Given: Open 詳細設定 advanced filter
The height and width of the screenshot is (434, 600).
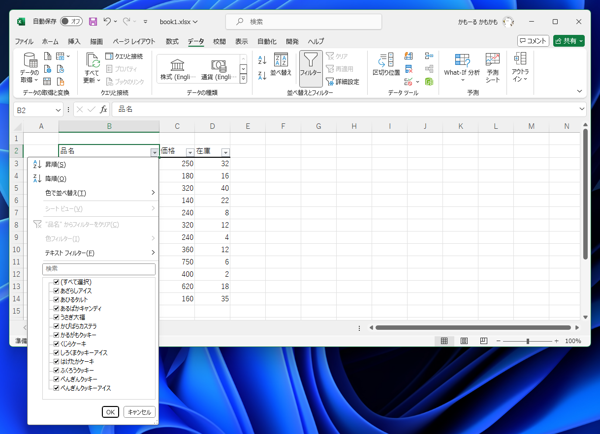Looking at the screenshot, I should [342, 82].
